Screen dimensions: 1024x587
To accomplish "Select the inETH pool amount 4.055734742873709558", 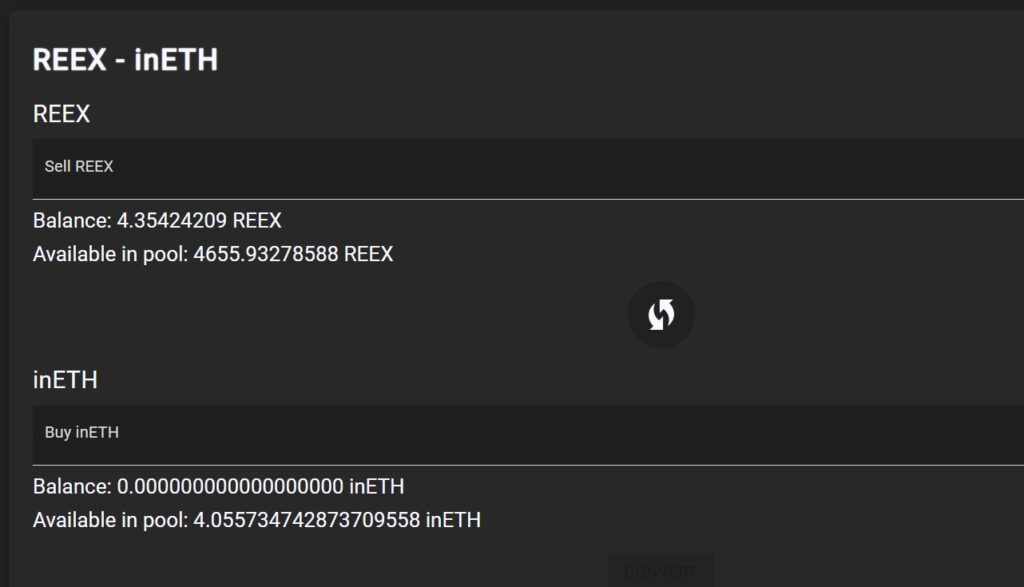I will [x=306, y=520].
